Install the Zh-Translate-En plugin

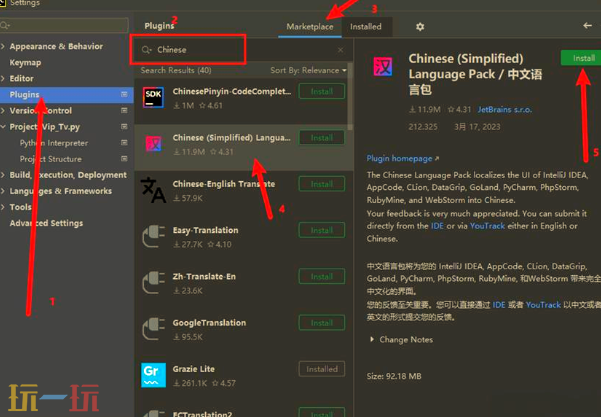322,277
